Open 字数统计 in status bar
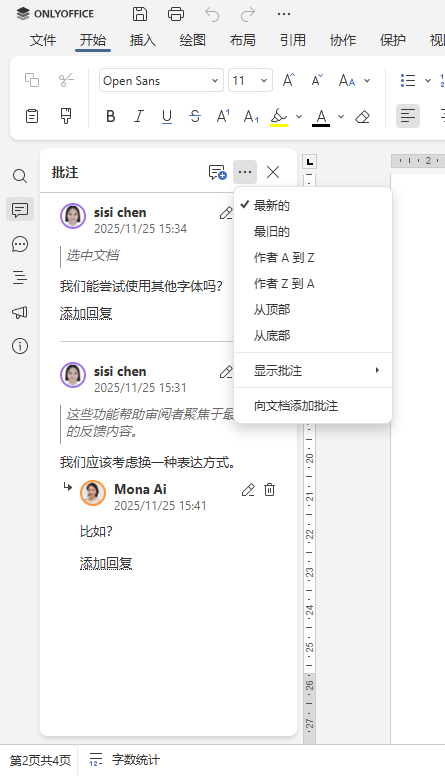Image resolution: width=445 pixels, height=776 pixels. pyautogui.click(x=125, y=760)
